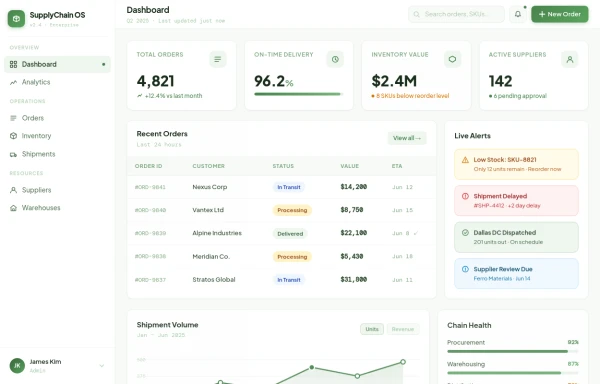600x384 pixels.
Task: Click the On-Time Delivery progress bar
Action: tap(298, 94)
